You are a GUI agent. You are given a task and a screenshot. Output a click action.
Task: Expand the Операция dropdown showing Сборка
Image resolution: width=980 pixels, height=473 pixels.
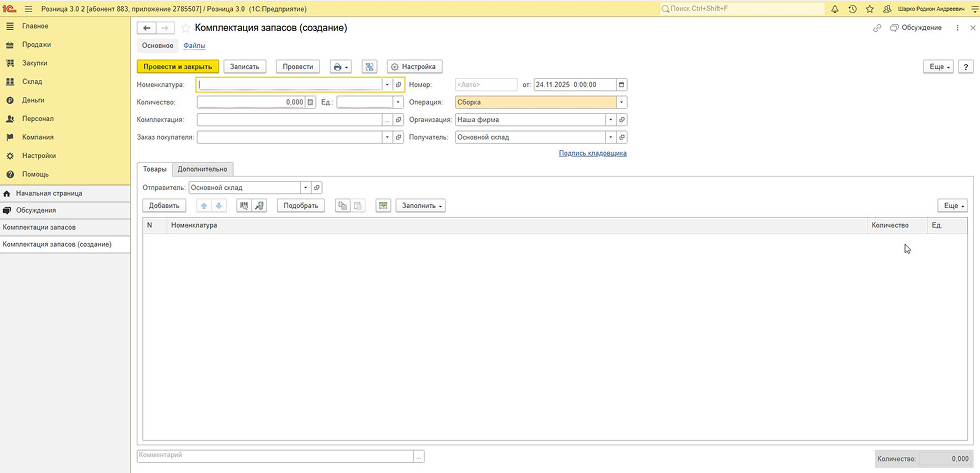[622, 102]
